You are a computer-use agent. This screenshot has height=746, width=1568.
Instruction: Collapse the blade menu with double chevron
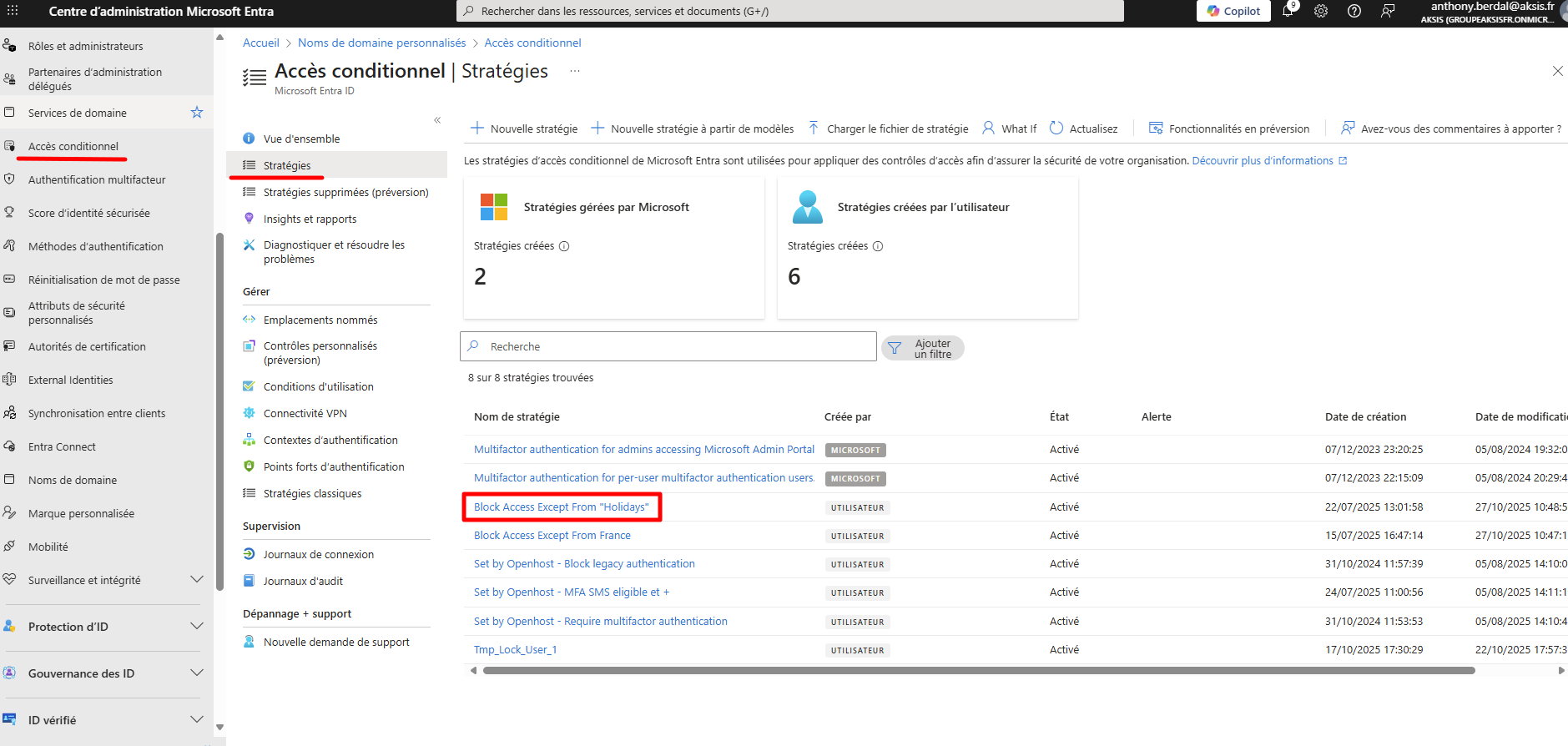pos(437,120)
